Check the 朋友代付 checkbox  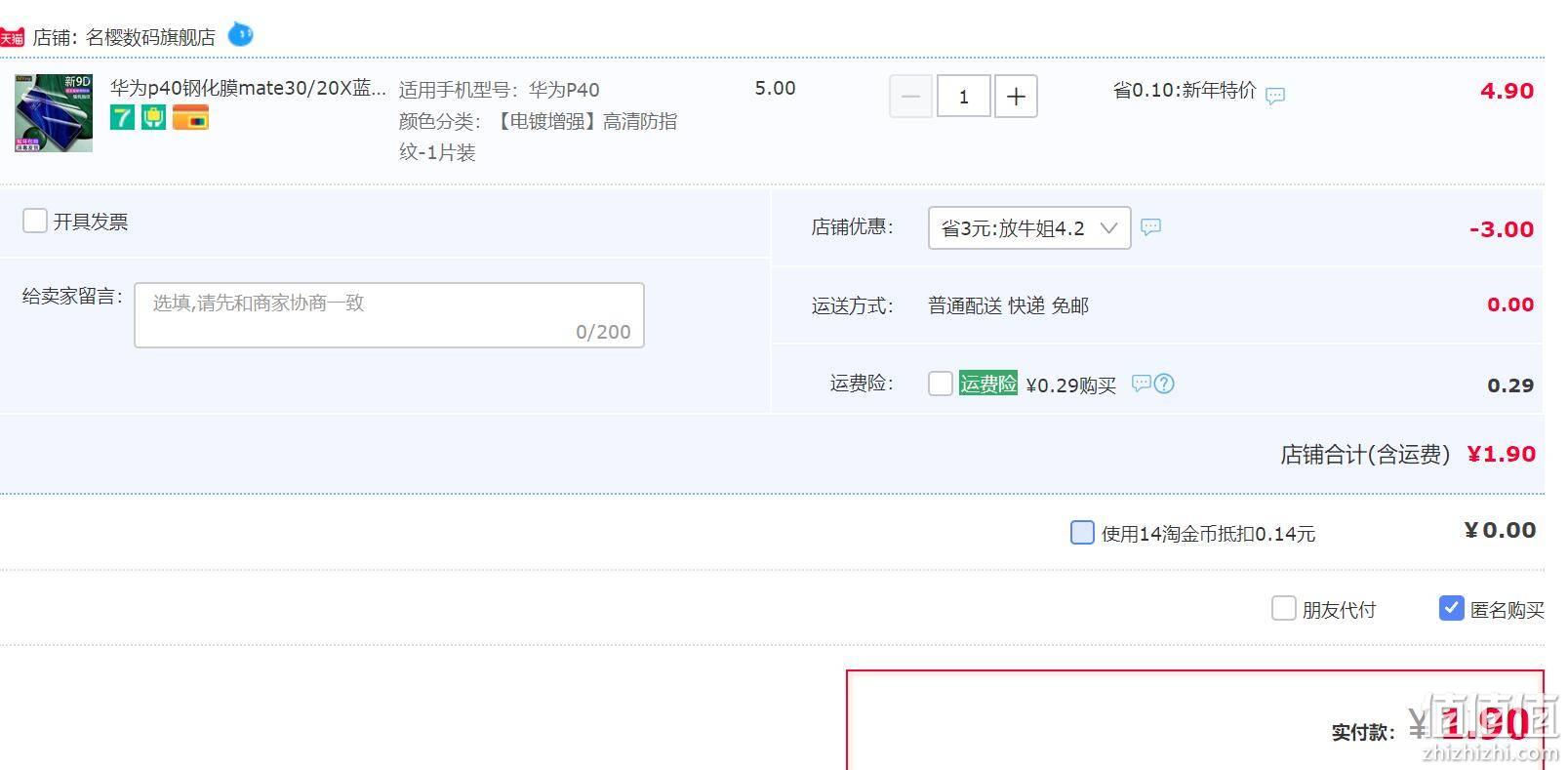(x=1284, y=608)
